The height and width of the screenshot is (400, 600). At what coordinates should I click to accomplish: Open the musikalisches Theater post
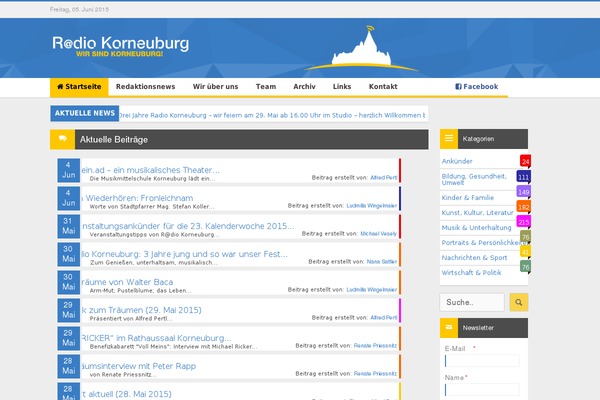150,170
